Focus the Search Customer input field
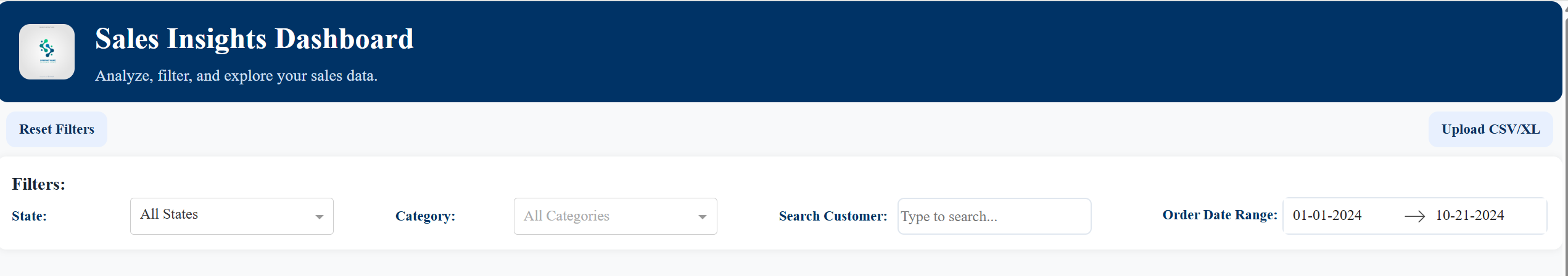Image resolution: width=1568 pixels, height=276 pixels. click(994, 216)
